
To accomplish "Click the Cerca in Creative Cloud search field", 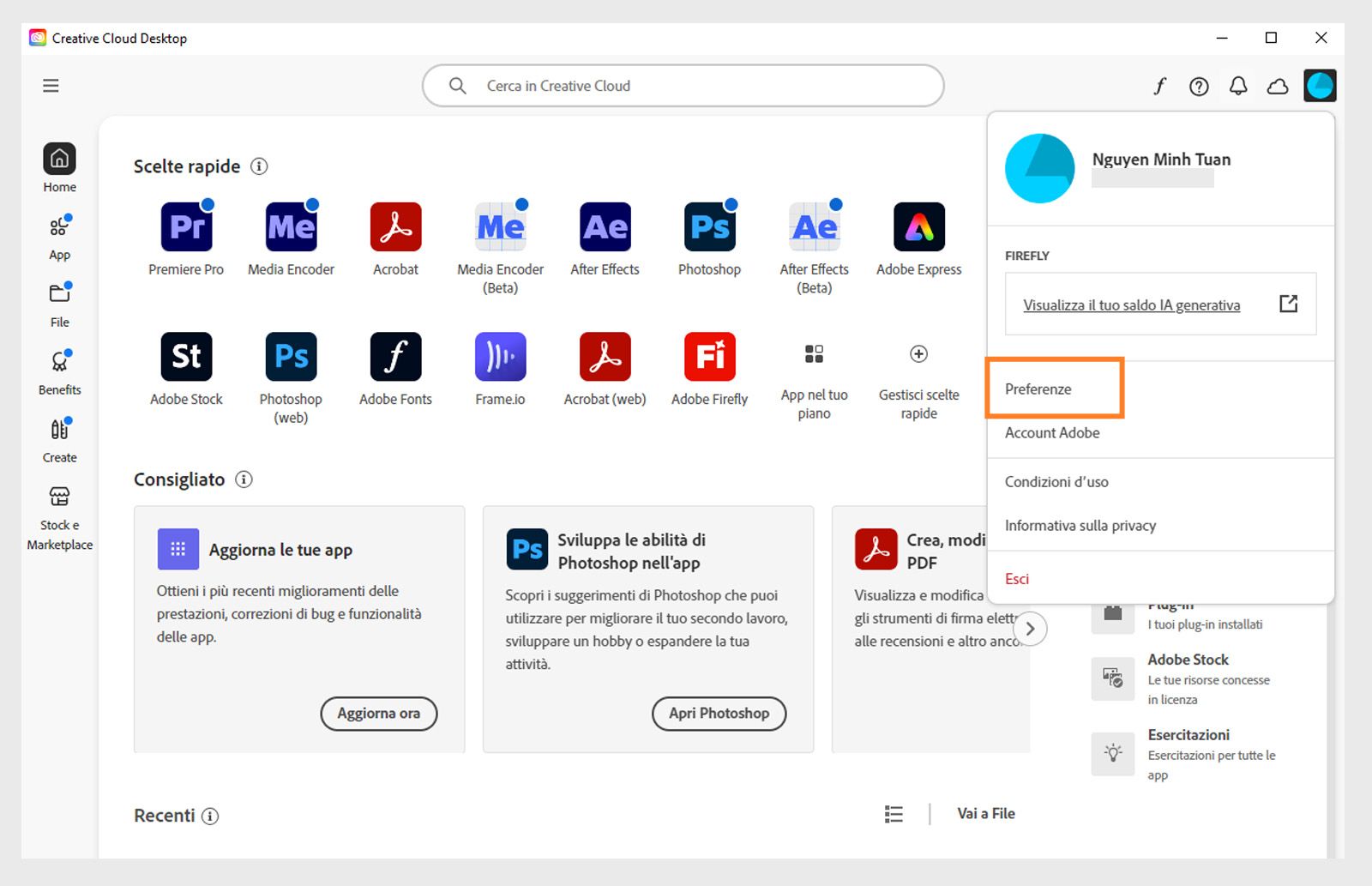I will pos(682,86).
